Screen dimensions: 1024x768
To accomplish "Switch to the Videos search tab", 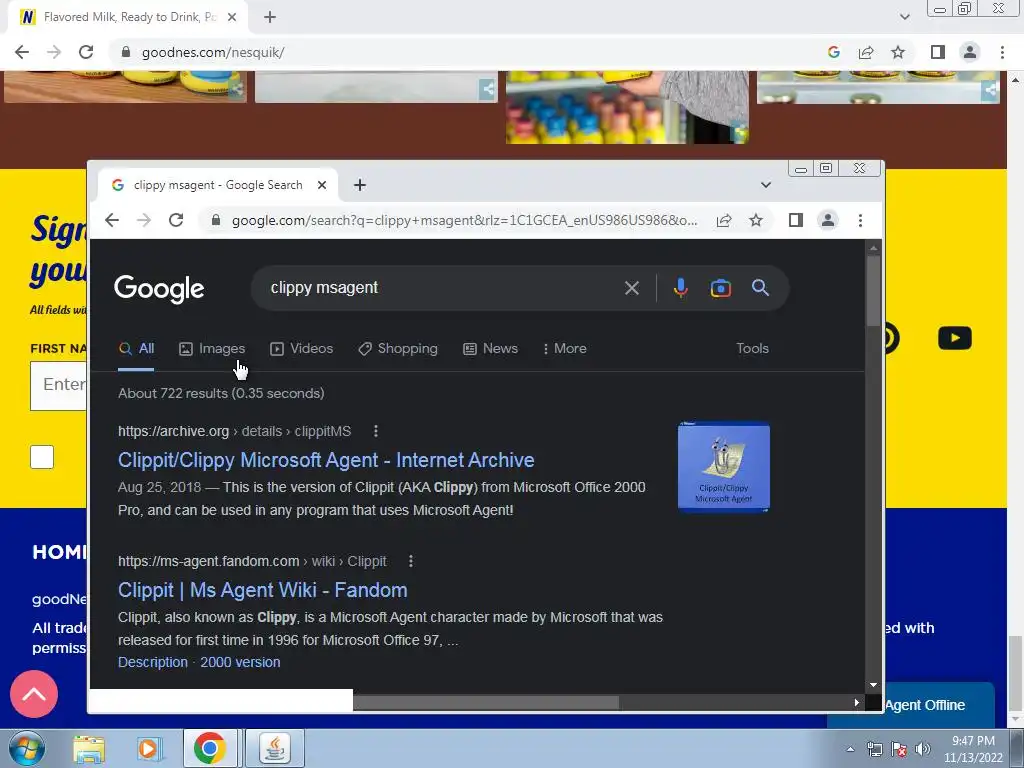I will pyautogui.click(x=302, y=349).
